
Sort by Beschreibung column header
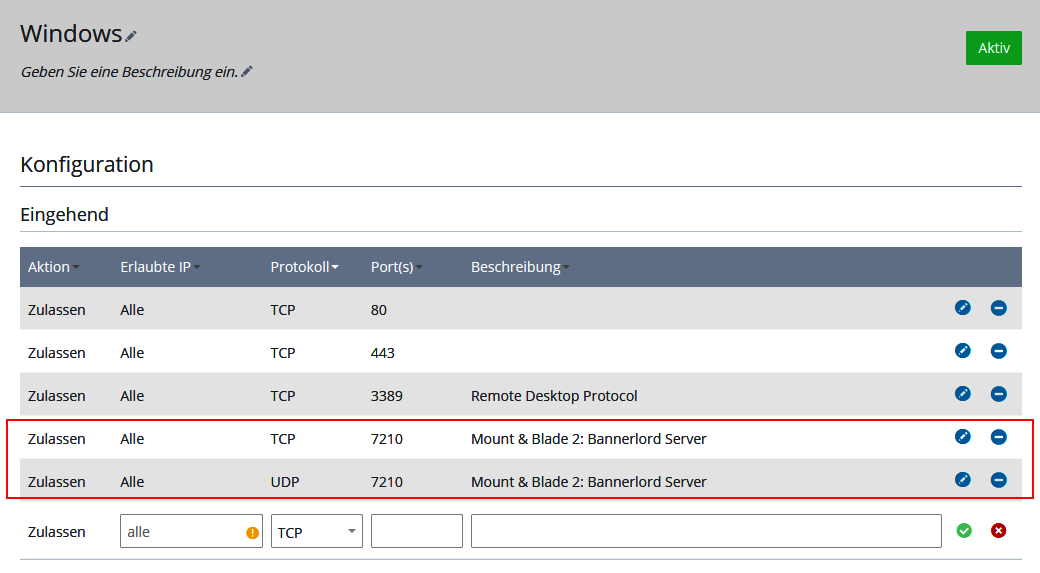point(520,267)
